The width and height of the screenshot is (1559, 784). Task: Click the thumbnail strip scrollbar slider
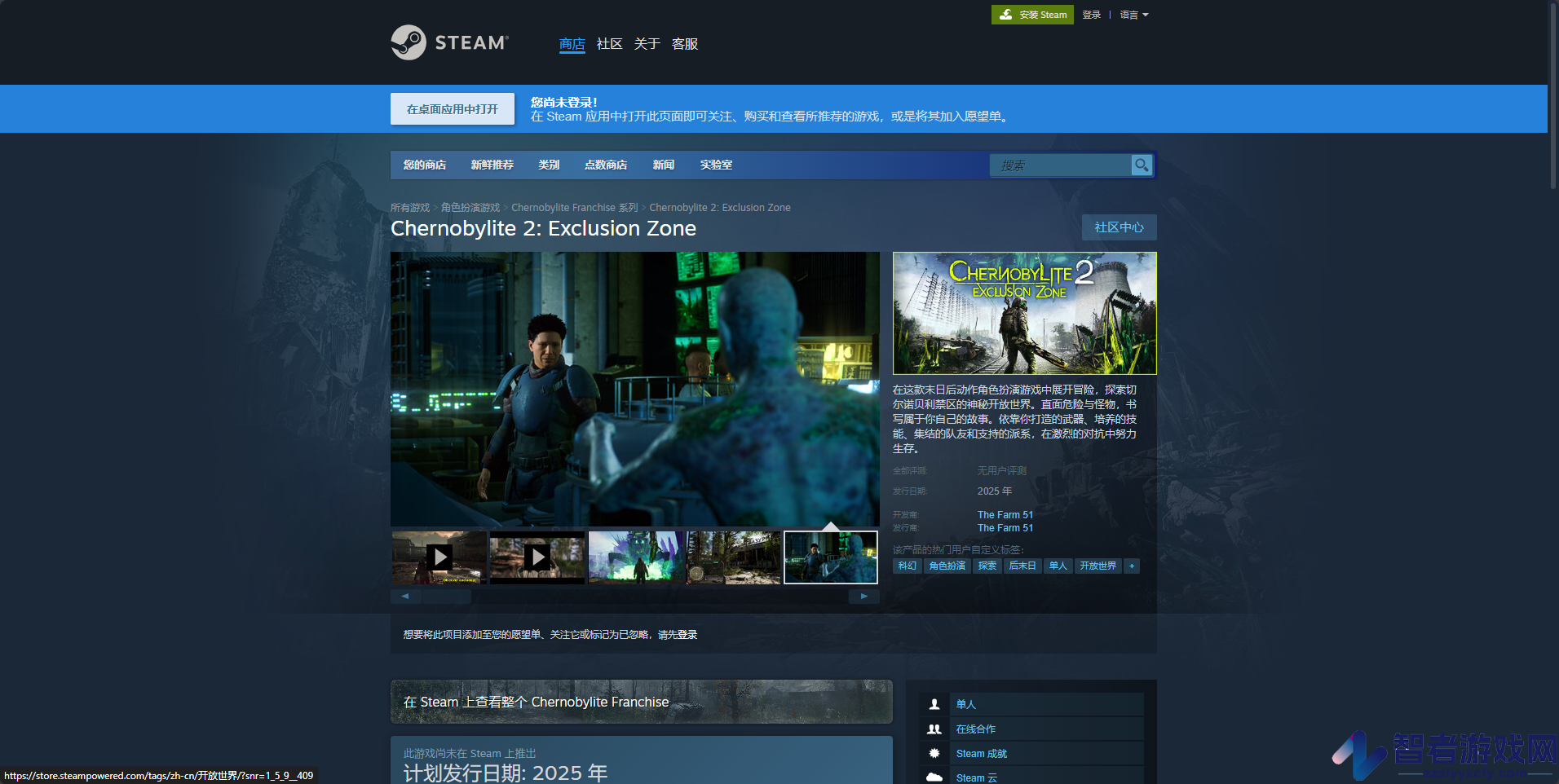tap(446, 597)
